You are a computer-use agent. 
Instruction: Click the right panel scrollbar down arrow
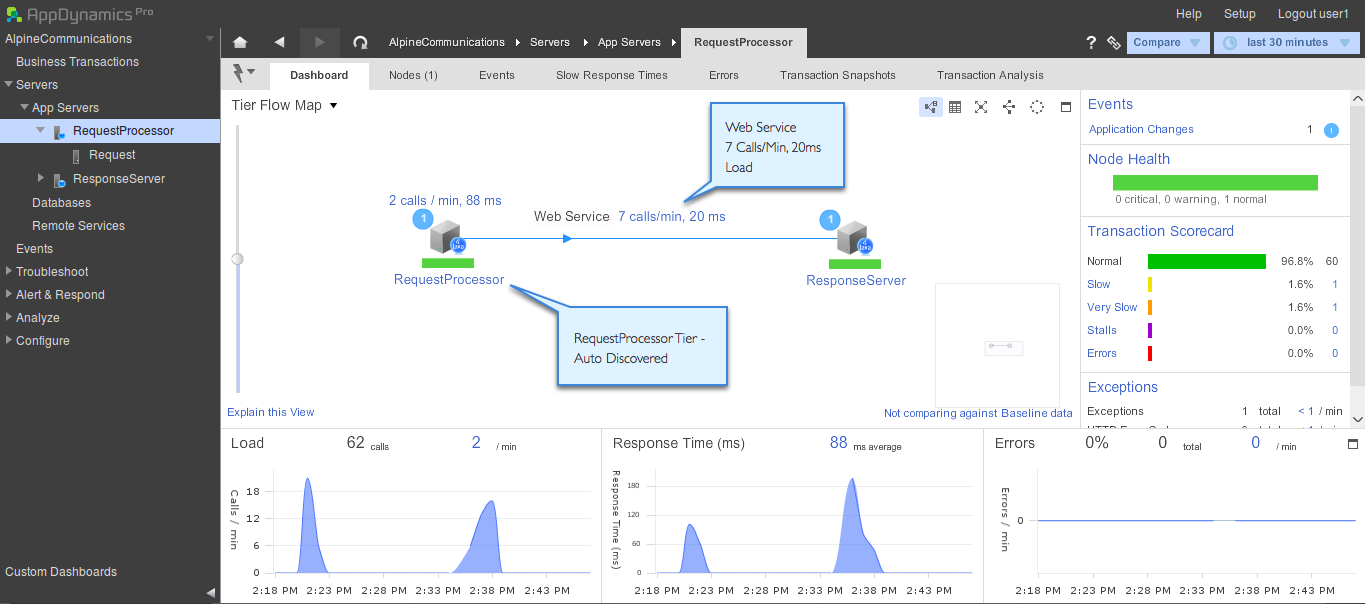point(1357,419)
